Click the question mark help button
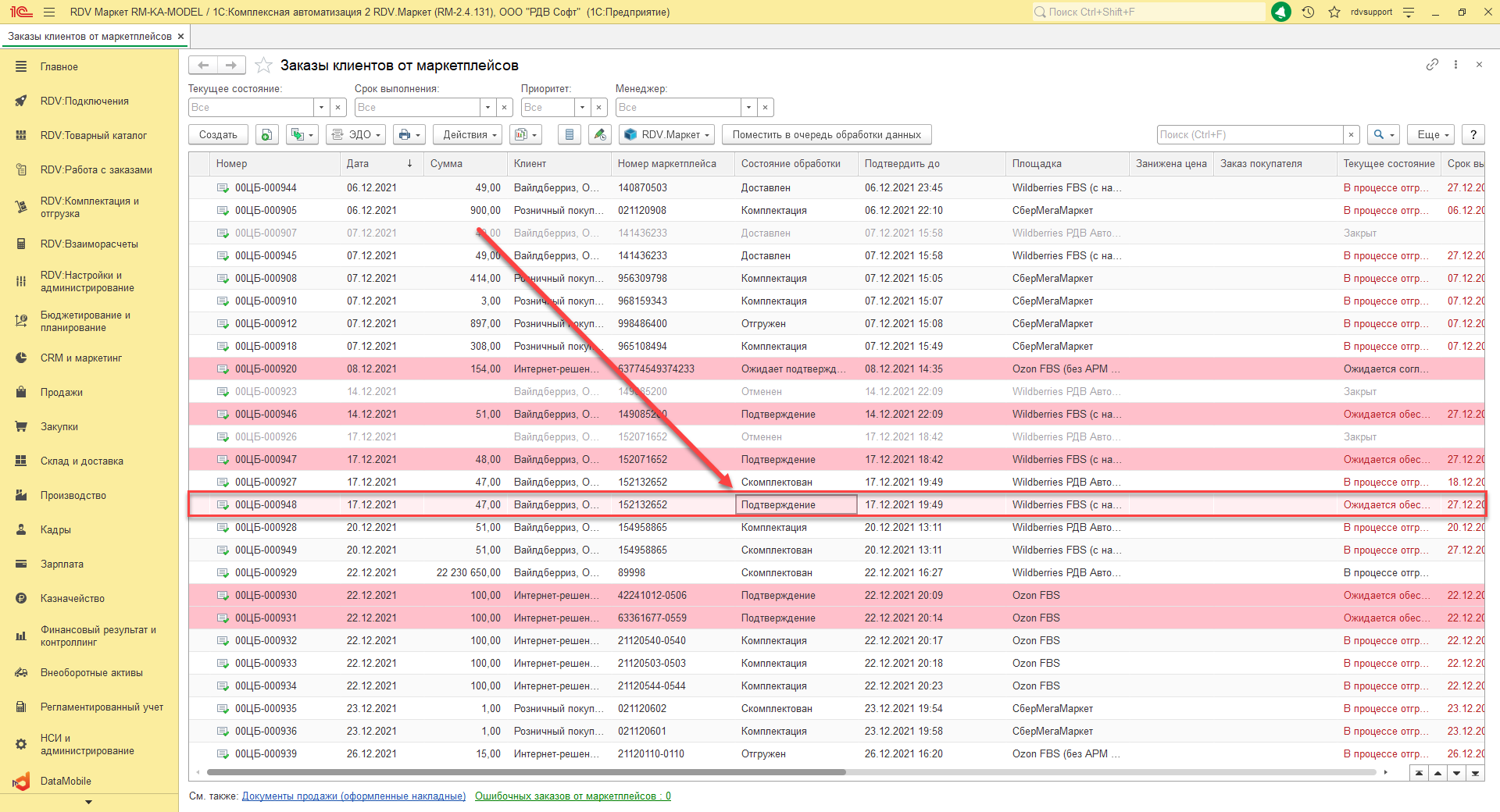The height and width of the screenshot is (812, 1500). (x=1473, y=135)
